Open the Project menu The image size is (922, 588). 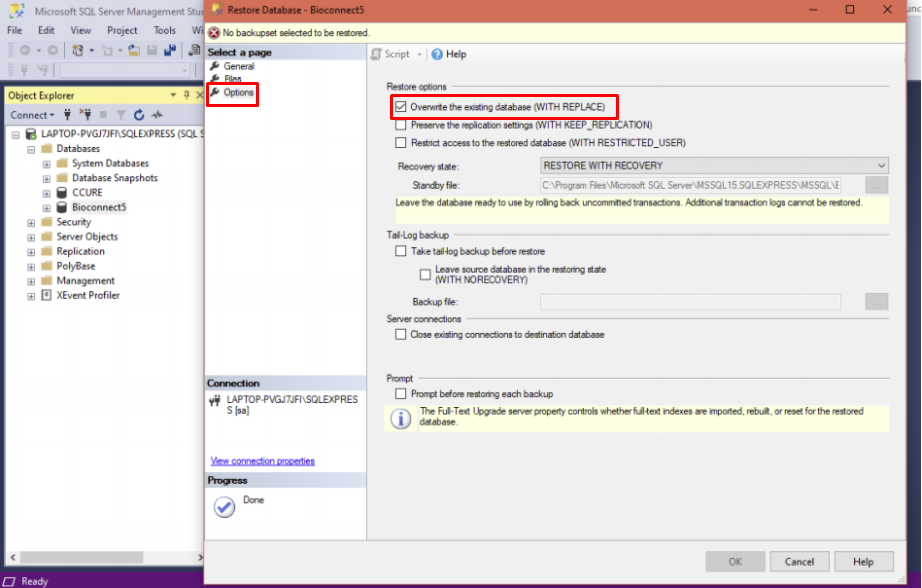[122, 30]
